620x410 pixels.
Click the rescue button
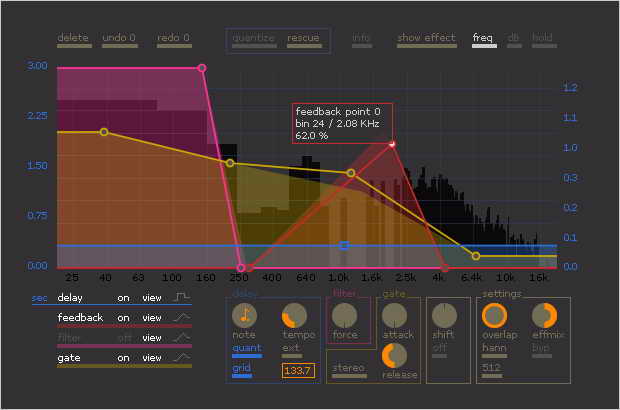[303, 39]
